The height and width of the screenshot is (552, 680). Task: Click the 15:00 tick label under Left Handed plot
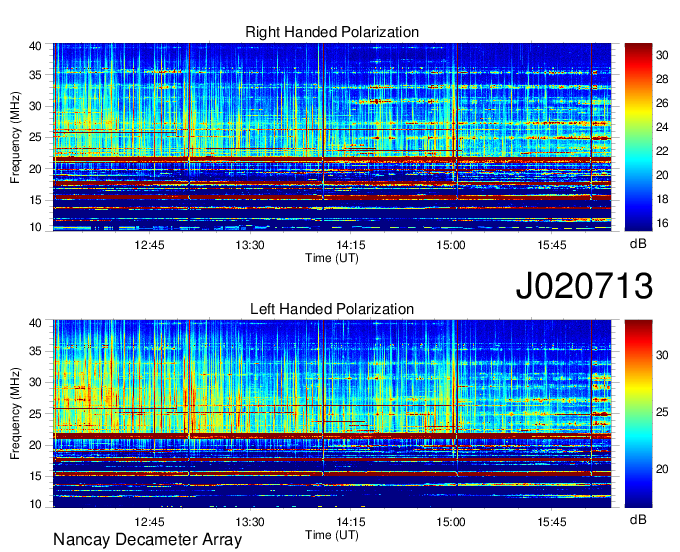coord(451,522)
